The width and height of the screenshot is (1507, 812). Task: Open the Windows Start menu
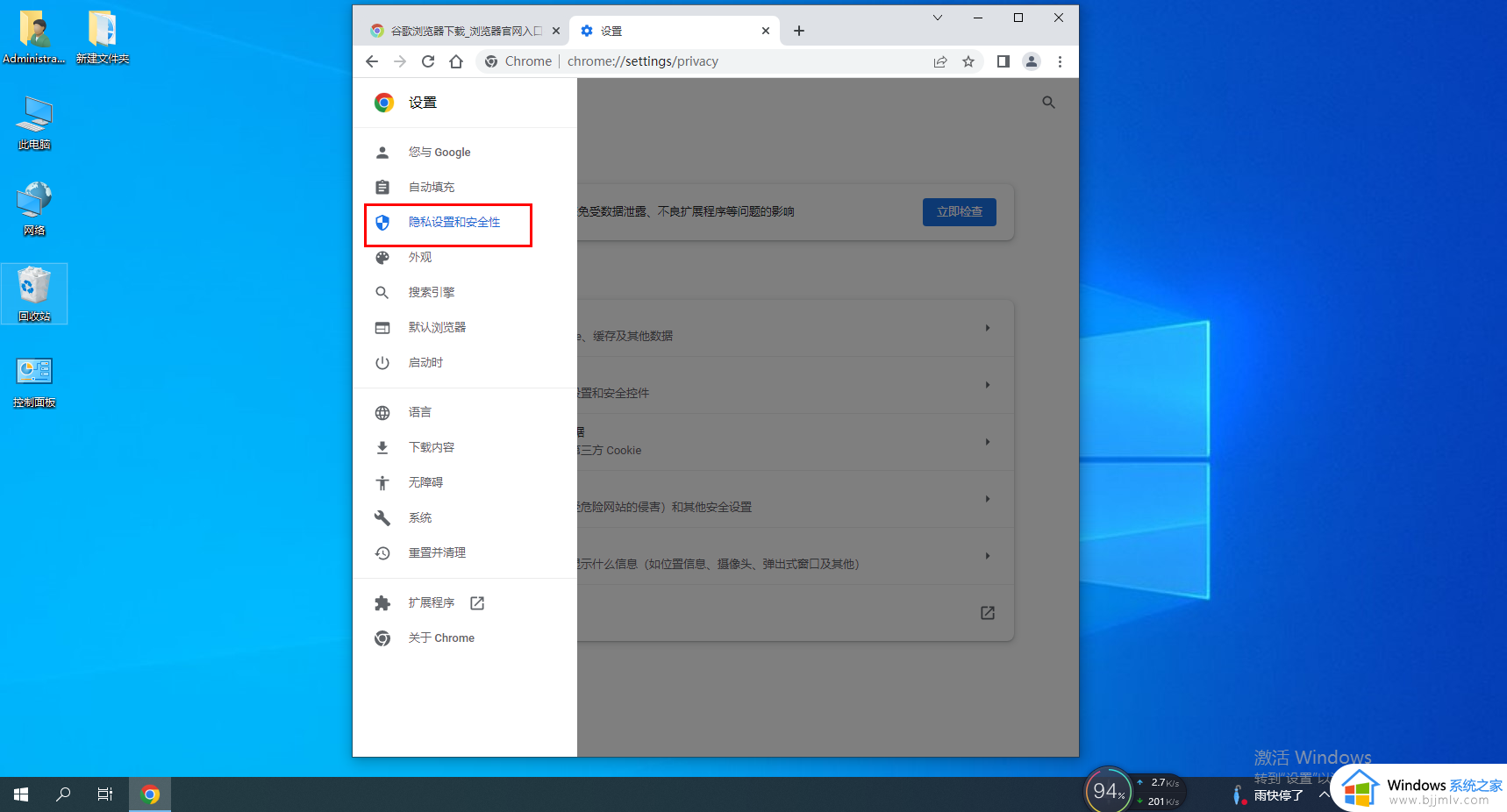point(21,794)
